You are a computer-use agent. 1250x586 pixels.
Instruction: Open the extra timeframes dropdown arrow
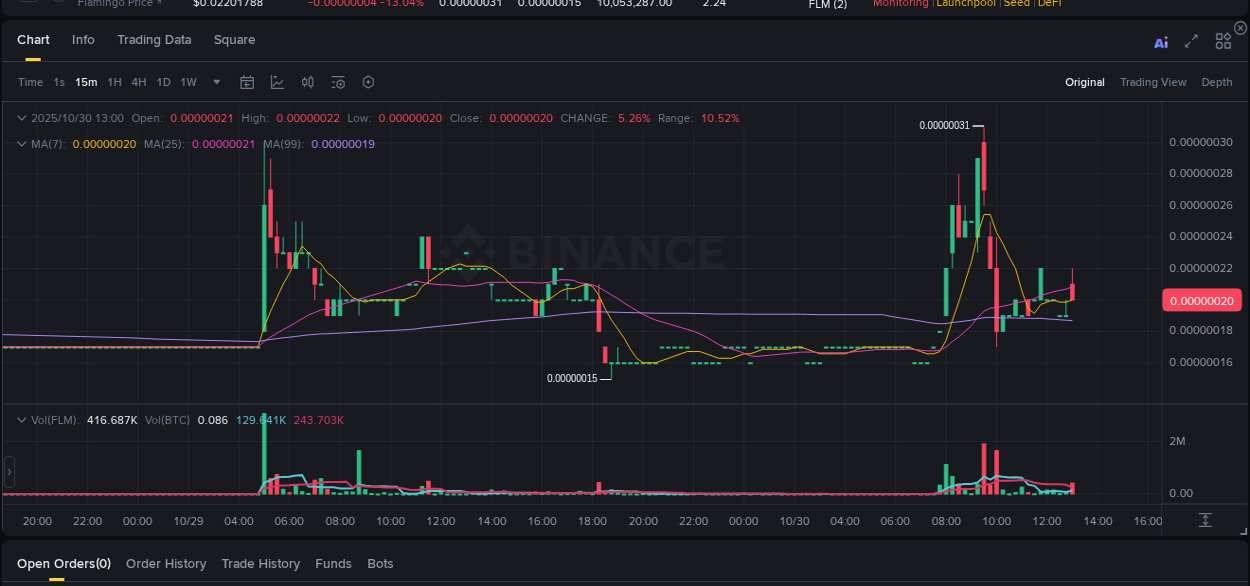click(x=216, y=84)
